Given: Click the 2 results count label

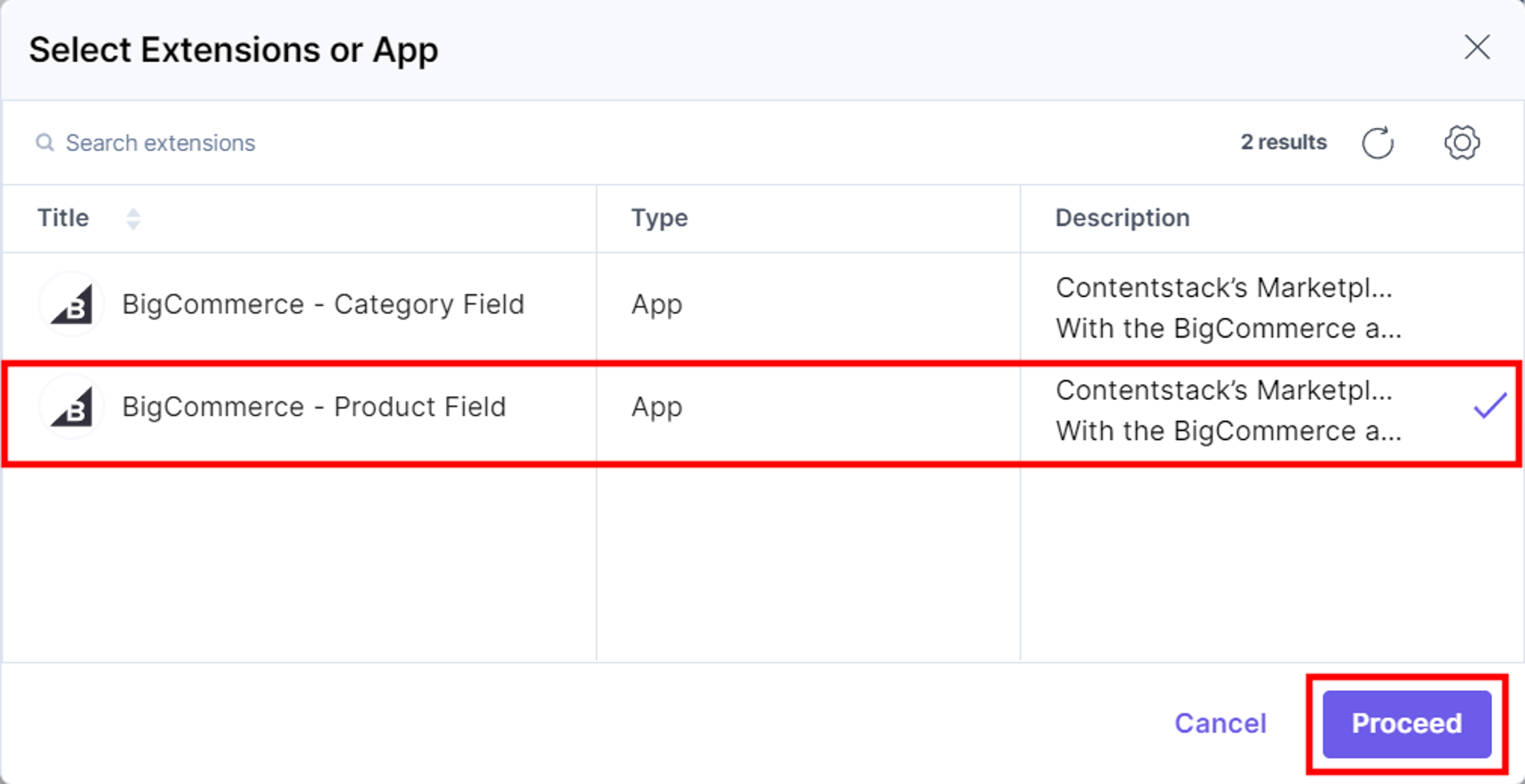Looking at the screenshot, I should click(x=1284, y=142).
